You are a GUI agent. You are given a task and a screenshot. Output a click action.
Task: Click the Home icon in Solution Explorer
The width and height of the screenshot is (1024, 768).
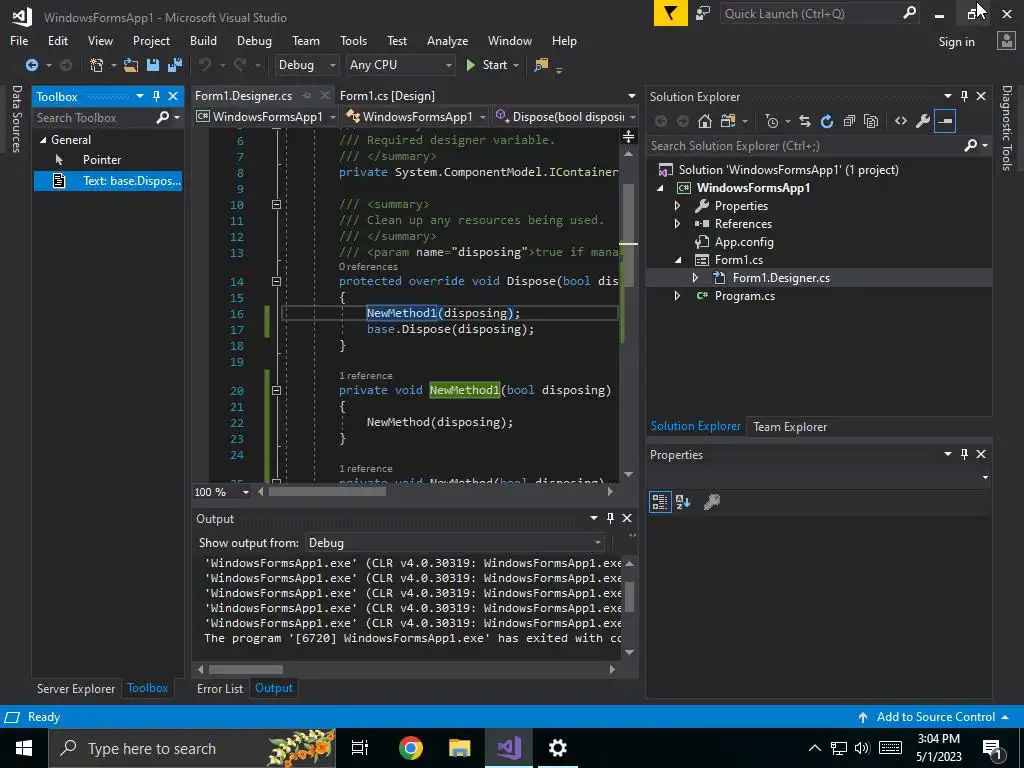[705, 121]
